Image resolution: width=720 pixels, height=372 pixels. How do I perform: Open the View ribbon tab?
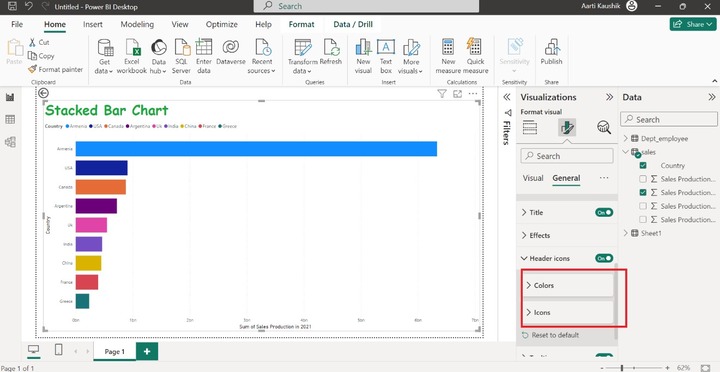coord(180,24)
